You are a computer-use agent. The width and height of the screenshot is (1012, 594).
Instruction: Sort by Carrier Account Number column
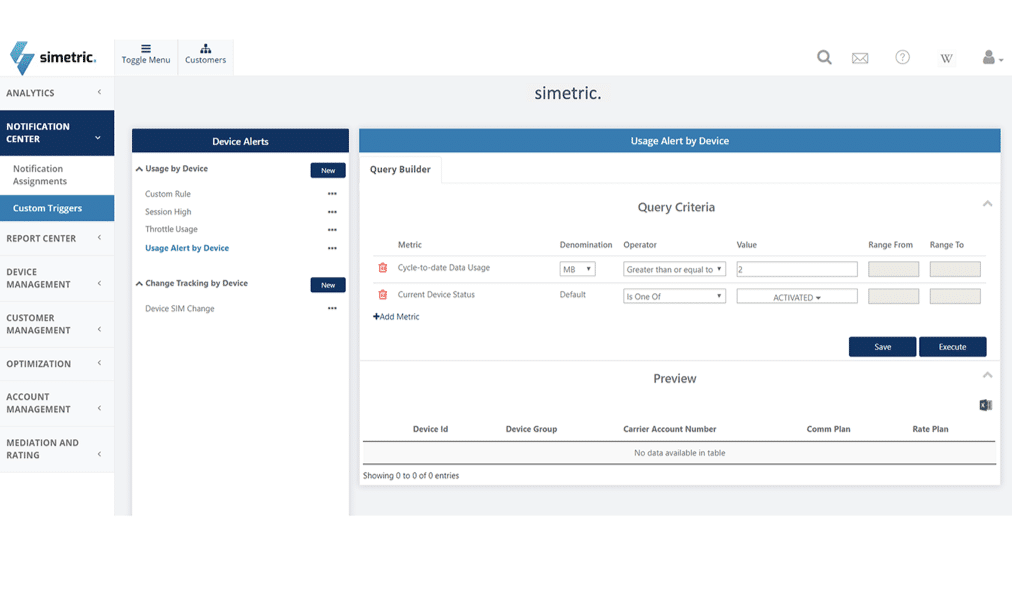pos(670,429)
